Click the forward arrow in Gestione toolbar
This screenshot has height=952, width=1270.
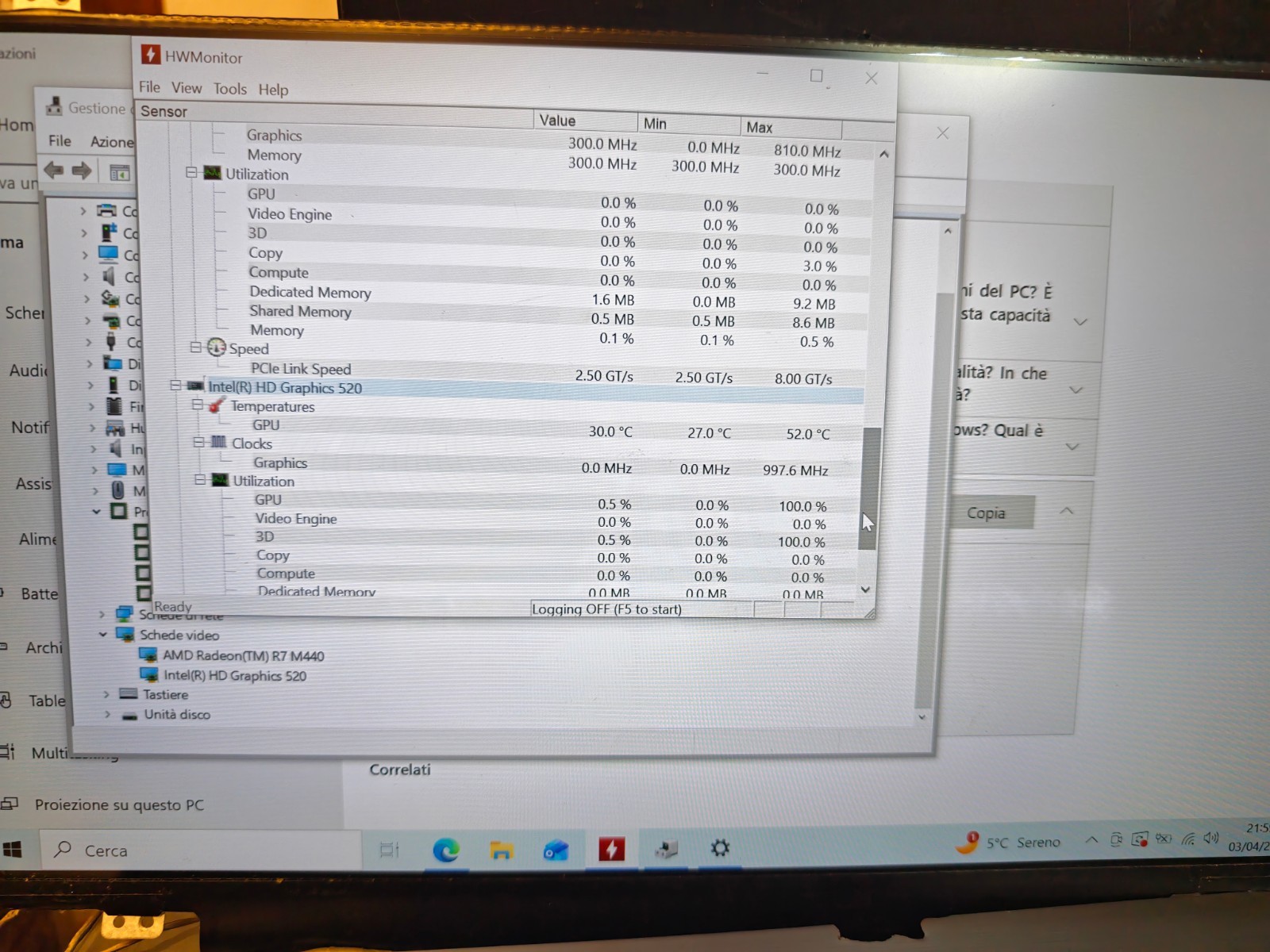pyautogui.click(x=82, y=171)
